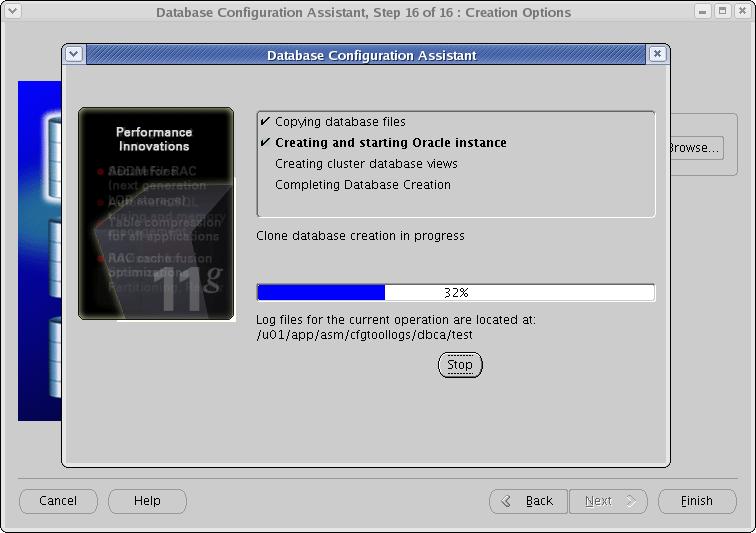The width and height of the screenshot is (756, 533).
Task: Select 'Copying database files' step
Action: pos(340,122)
